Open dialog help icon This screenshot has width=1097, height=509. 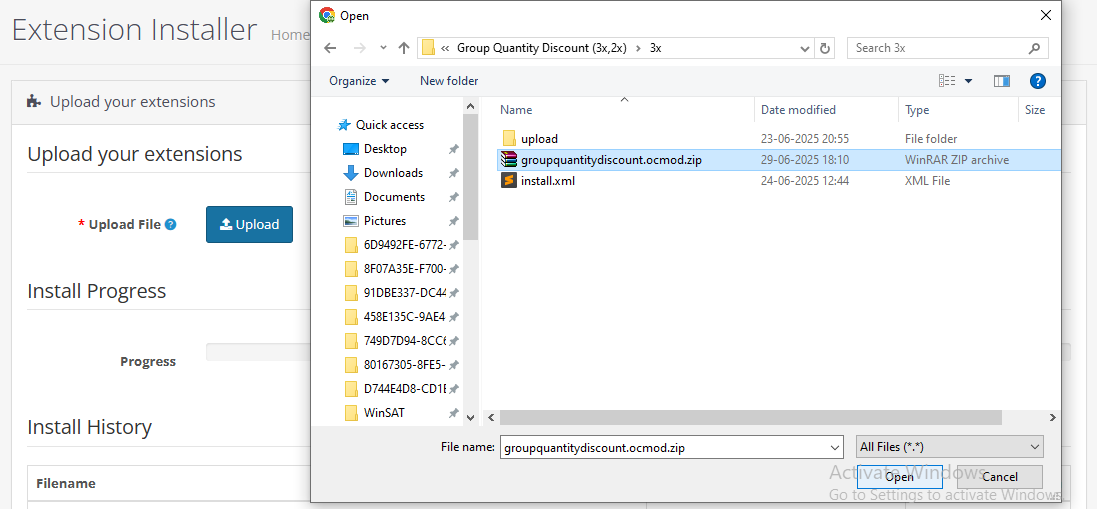coord(1038,81)
